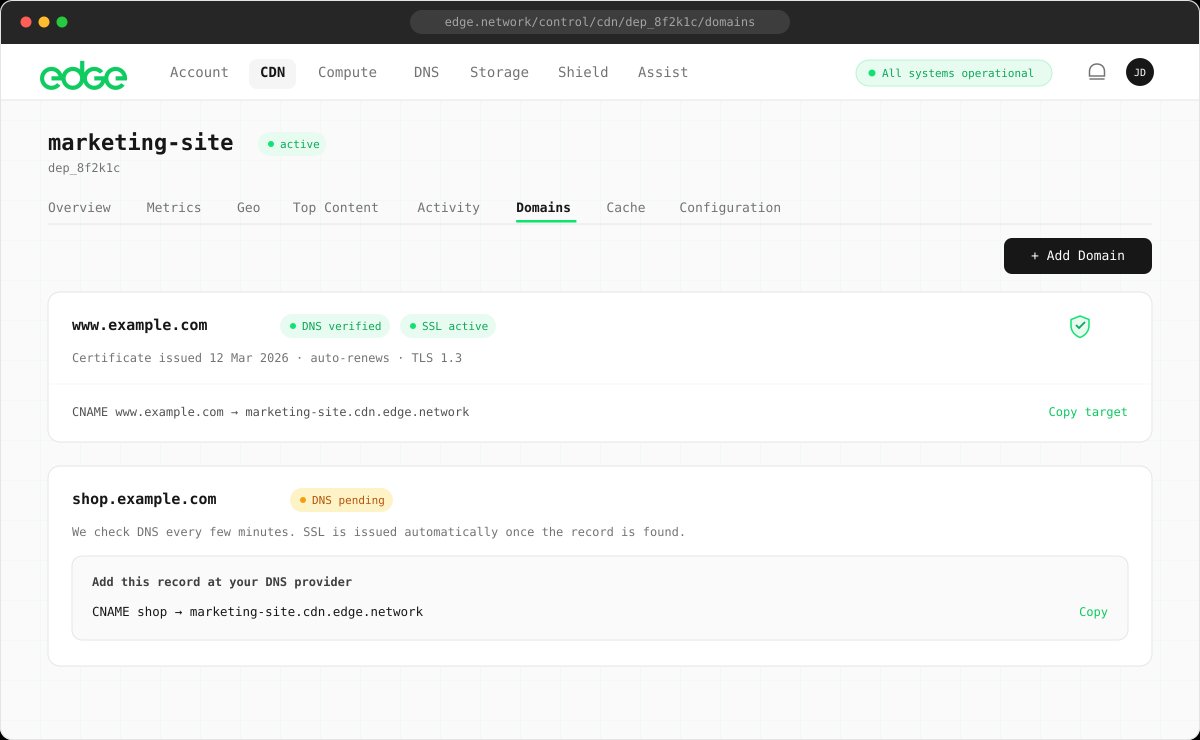The image size is (1200, 740).
Task: Open the JD user avatar
Action: [x=1140, y=72]
